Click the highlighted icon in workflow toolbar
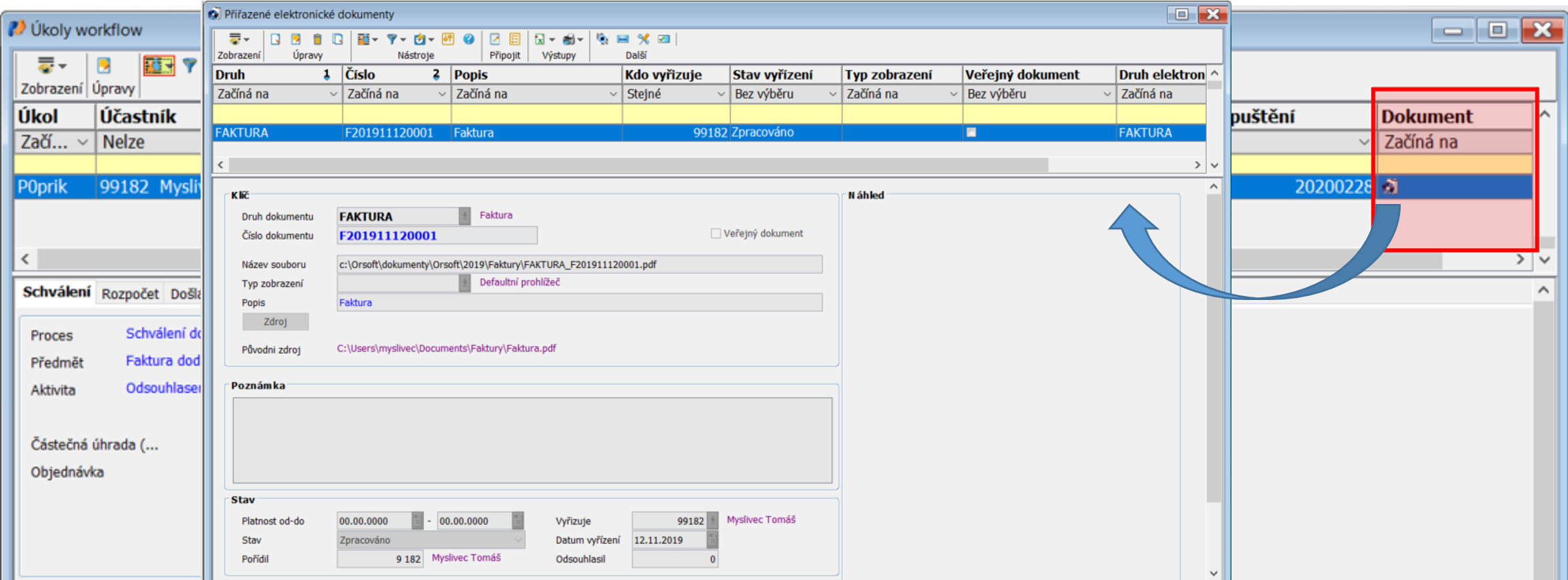This screenshot has width=1568, height=580. 158,65
